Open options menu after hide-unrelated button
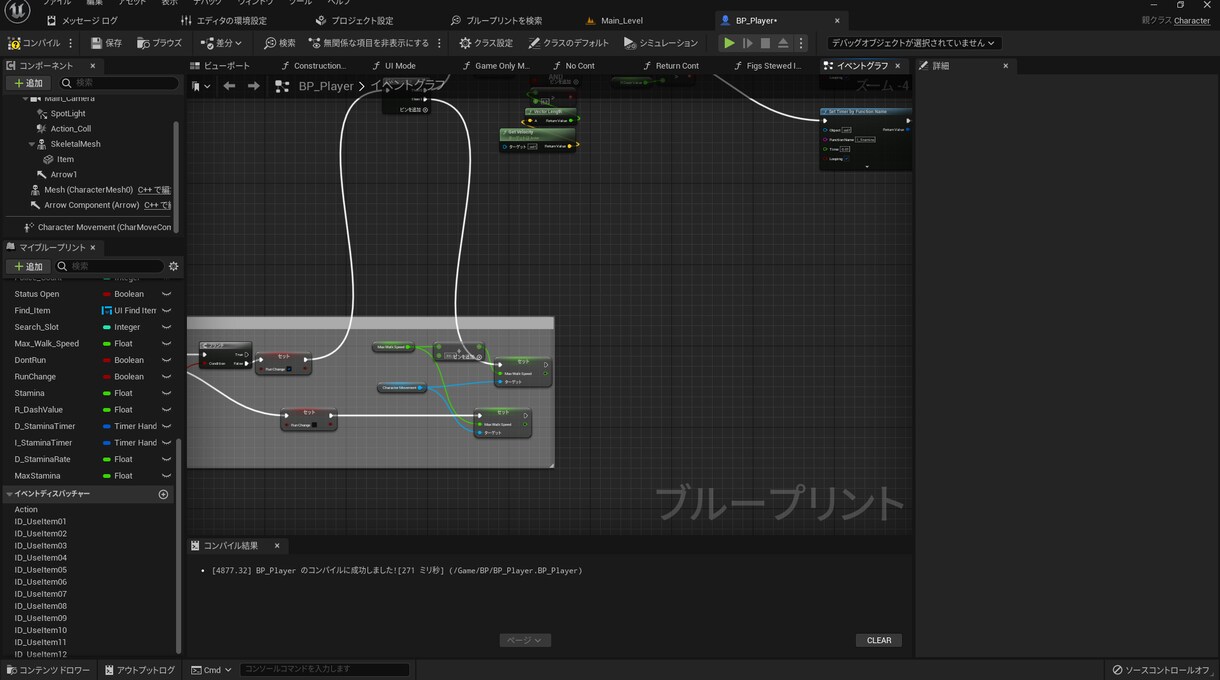1220x680 pixels. click(439, 43)
